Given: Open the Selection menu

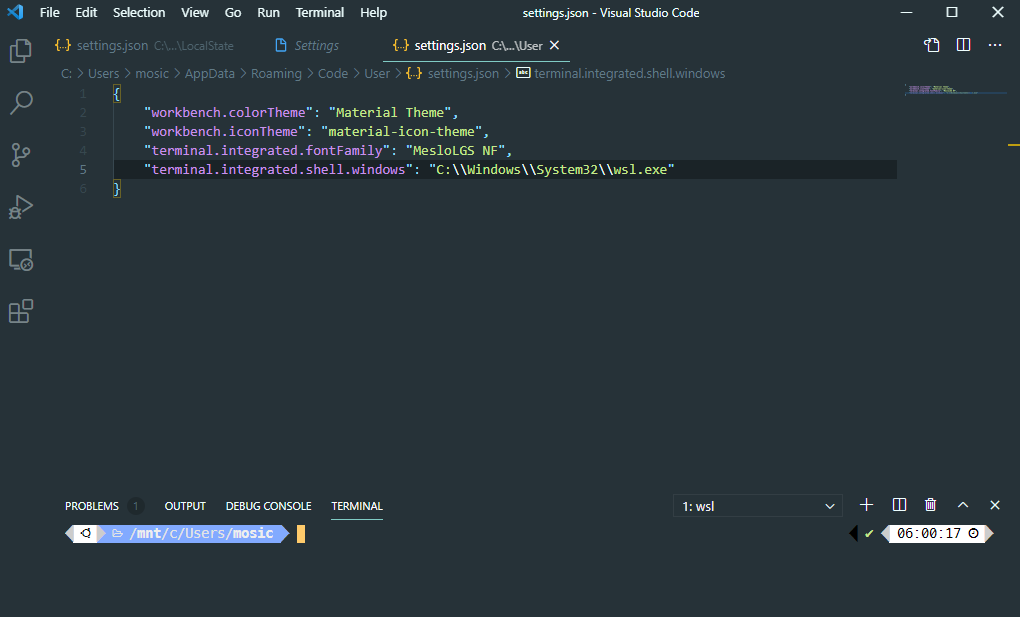Looking at the screenshot, I should 139,12.
